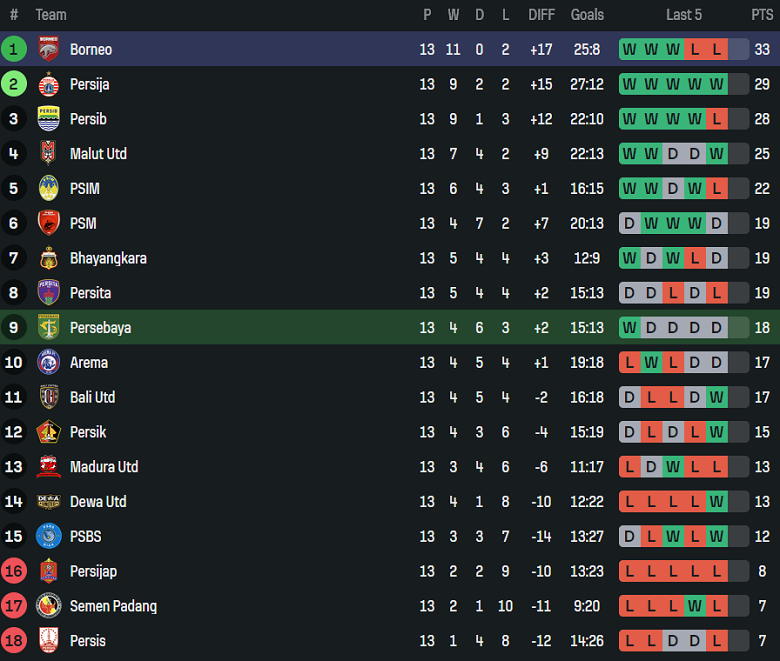780x661 pixels.
Task: Click the Borneo club crest icon
Action: coord(48,50)
